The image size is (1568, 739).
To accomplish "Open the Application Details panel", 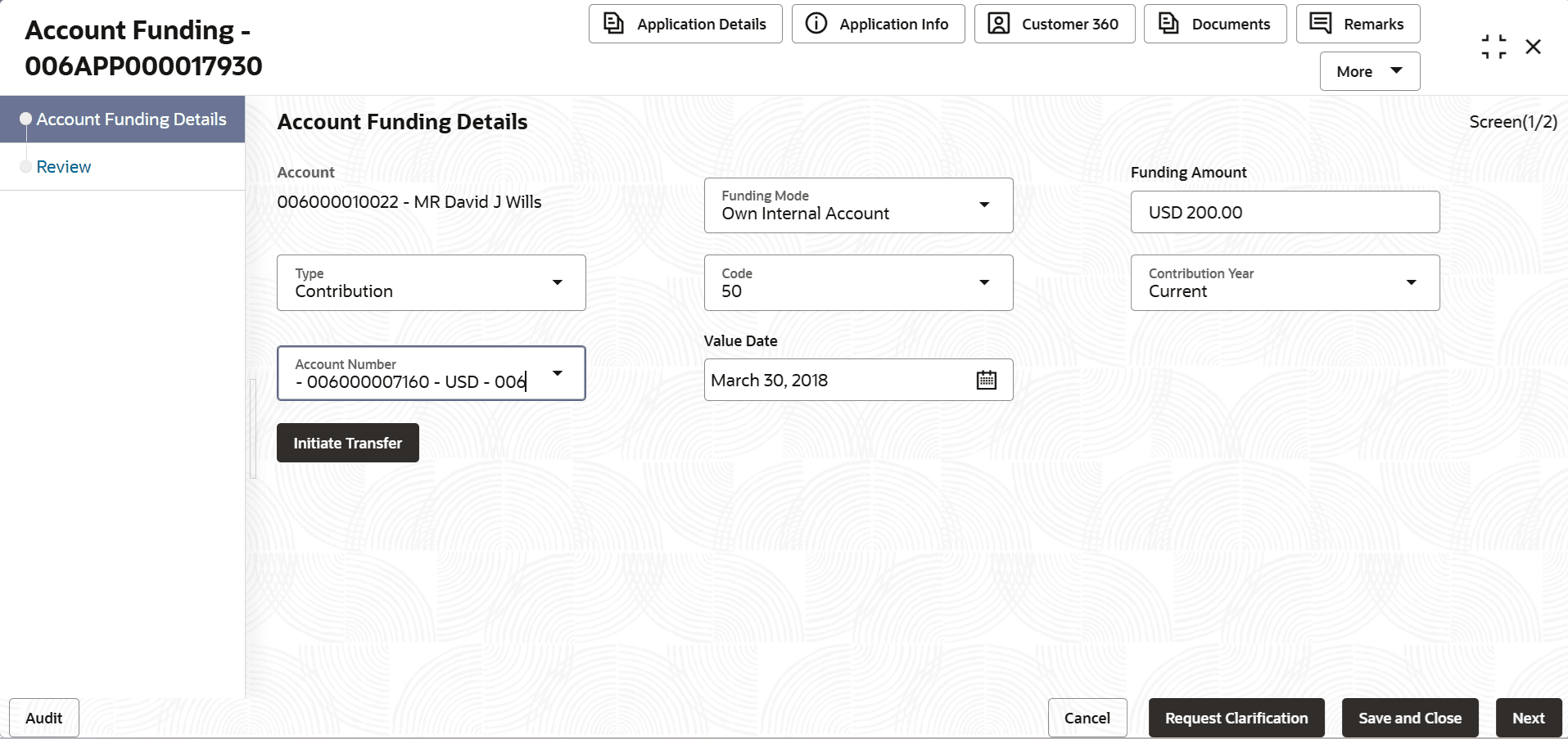I will tap(685, 24).
